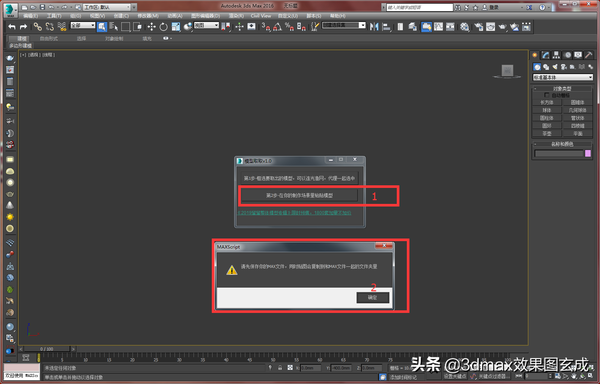Select the Select and Rotate tool
Viewport: 600px width, 384px height.
coord(163,27)
